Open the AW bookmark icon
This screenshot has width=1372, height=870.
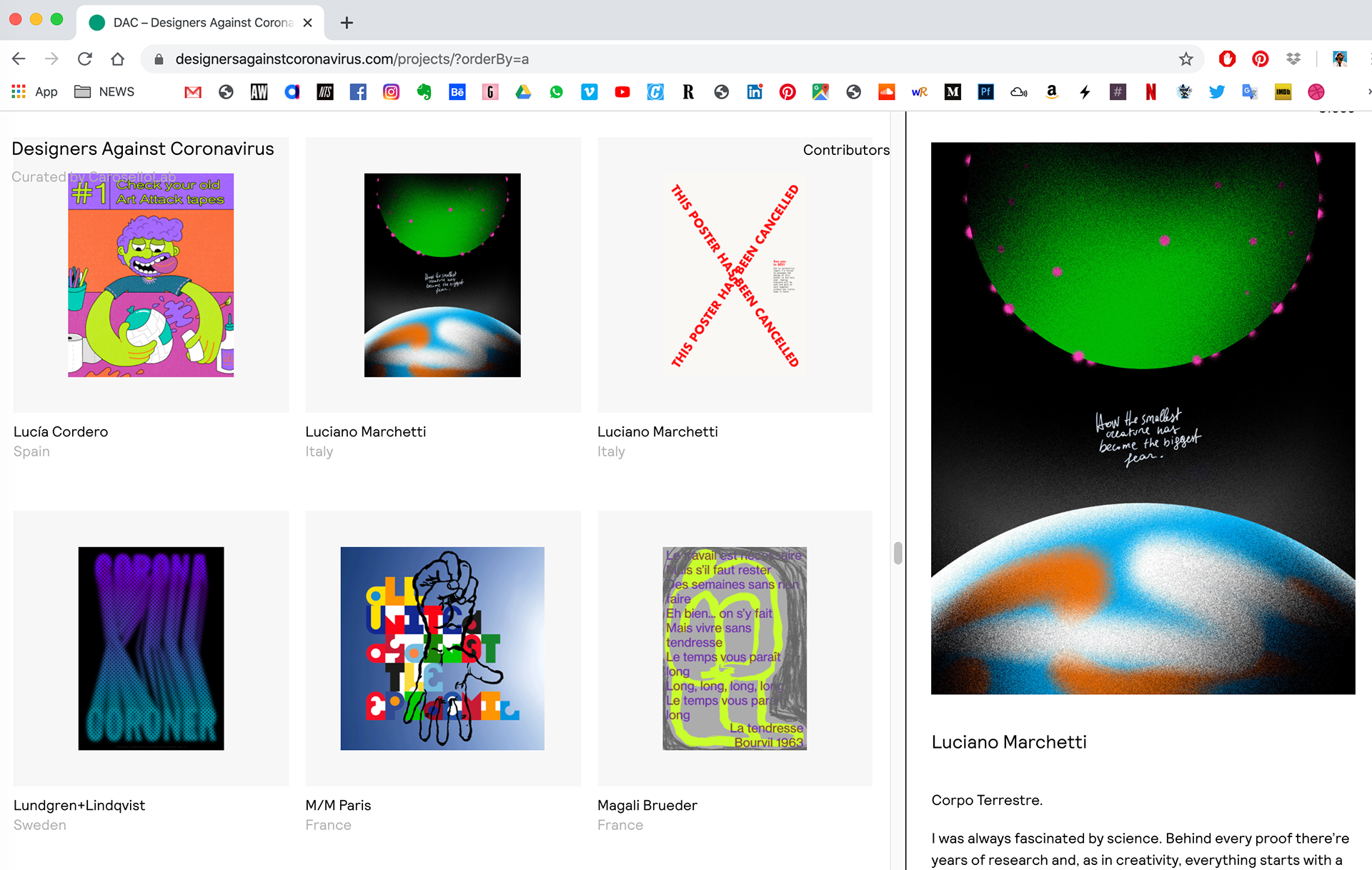[259, 92]
